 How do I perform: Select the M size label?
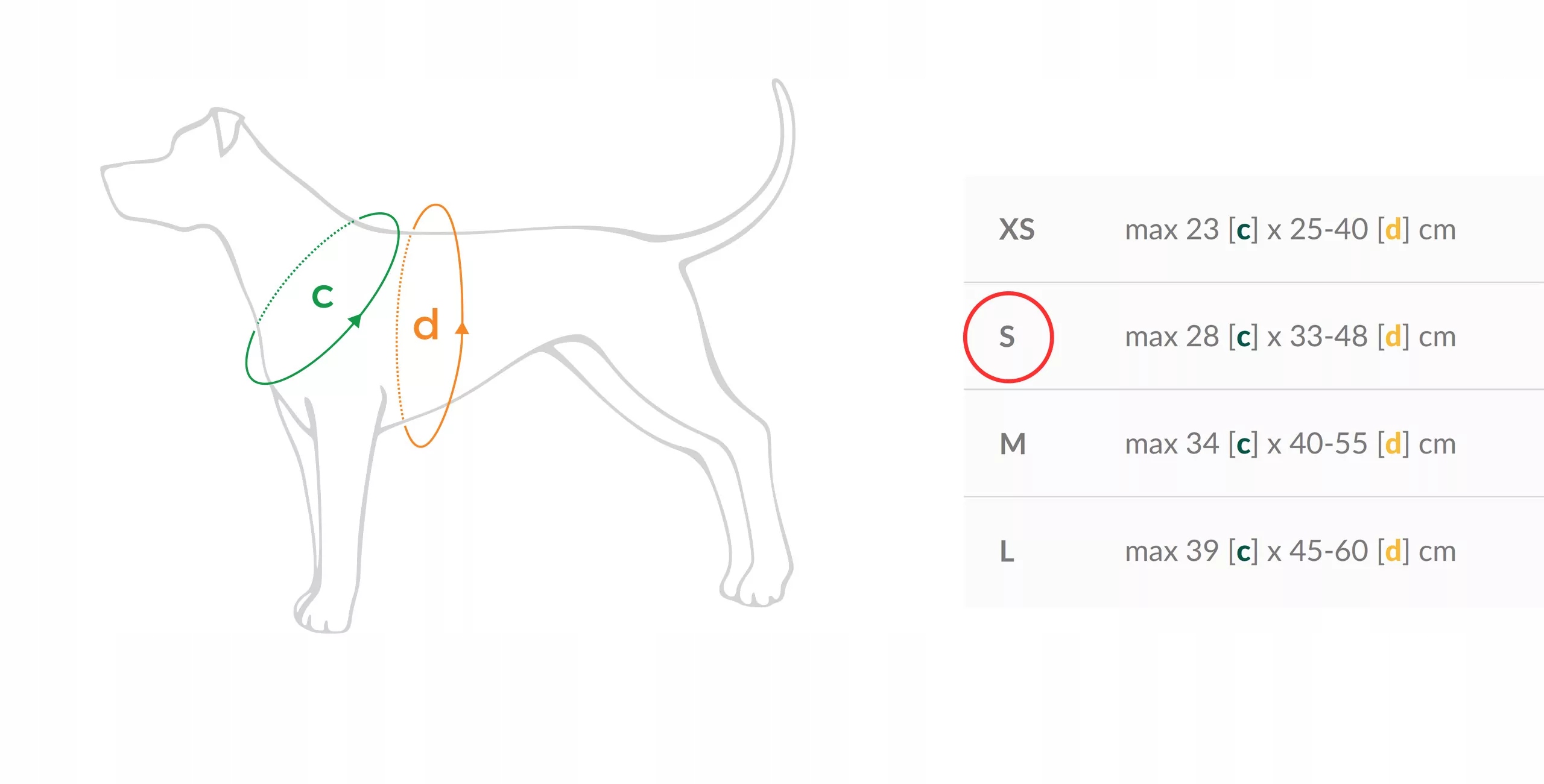pyautogui.click(x=1013, y=444)
